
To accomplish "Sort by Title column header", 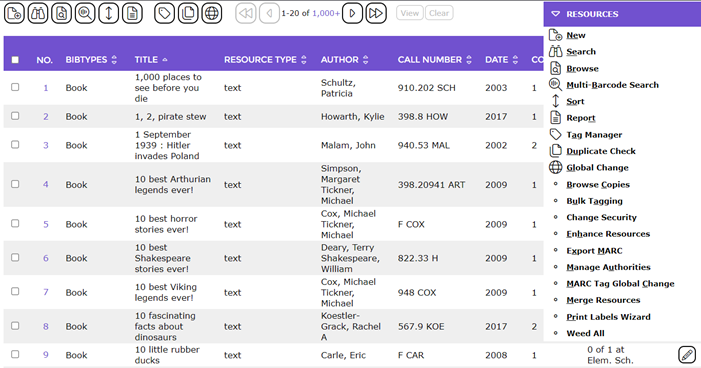I will (x=151, y=59).
